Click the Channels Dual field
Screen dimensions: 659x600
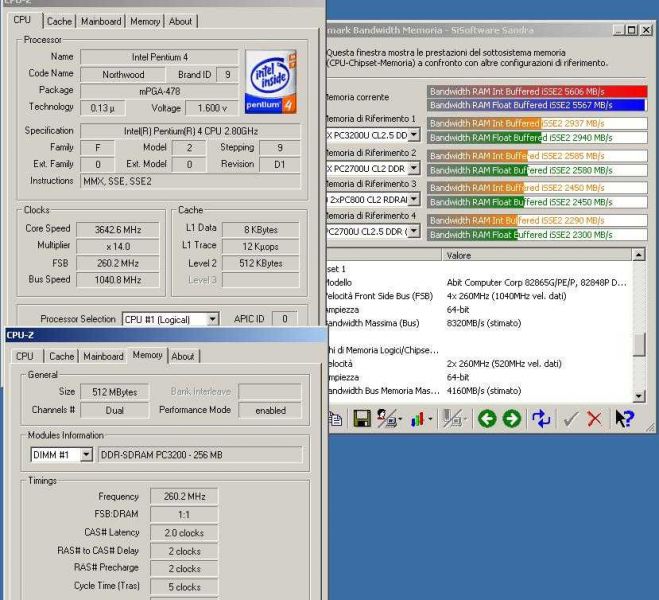tap(114, 411)
